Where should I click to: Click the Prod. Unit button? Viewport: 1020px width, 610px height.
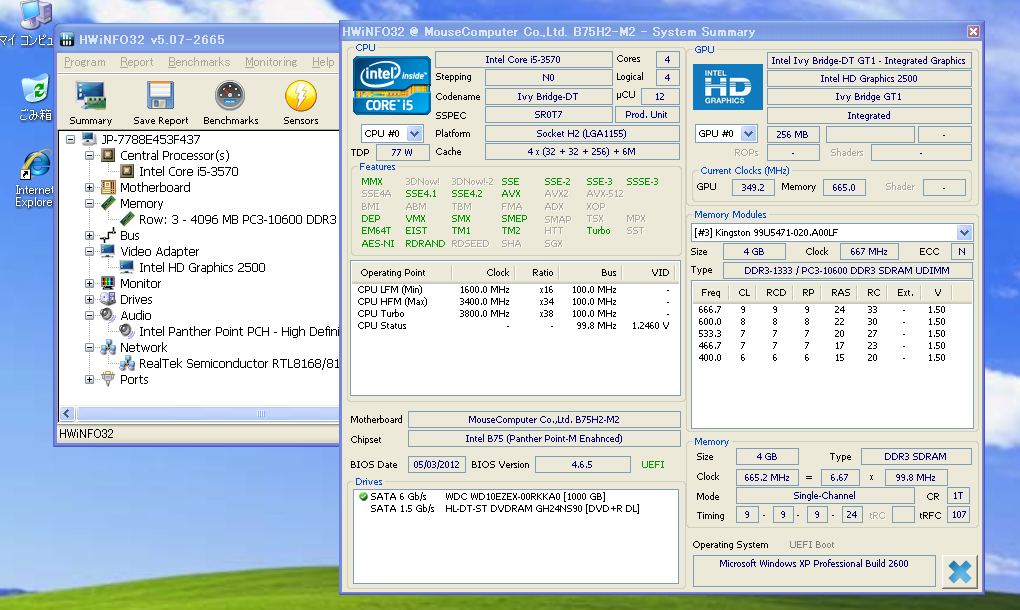click(645, 114)
